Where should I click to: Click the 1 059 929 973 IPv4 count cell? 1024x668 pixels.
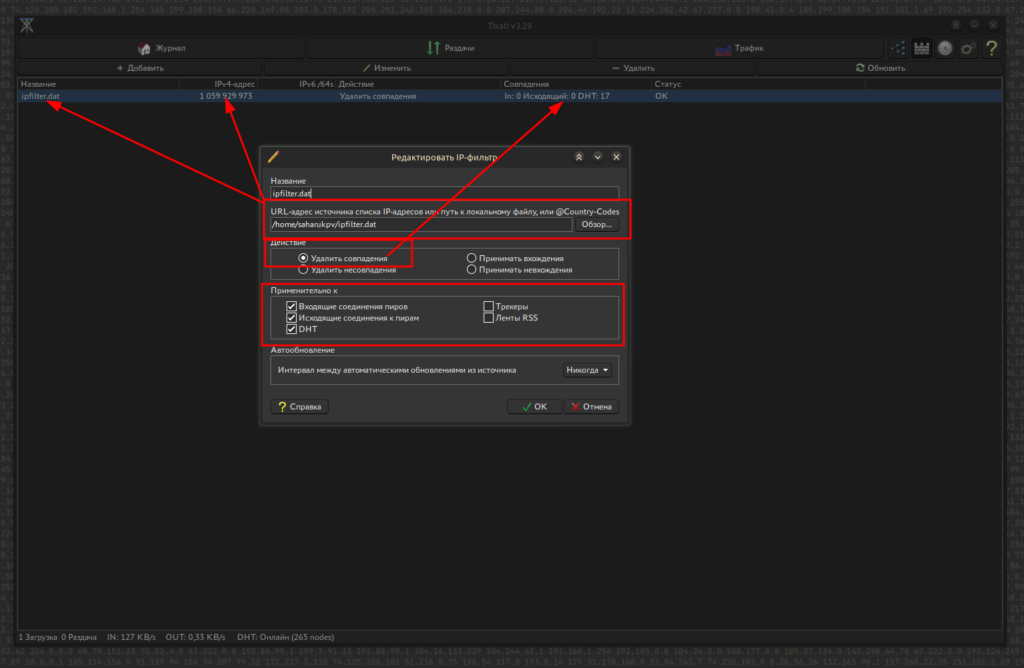[x=226, y=96]
